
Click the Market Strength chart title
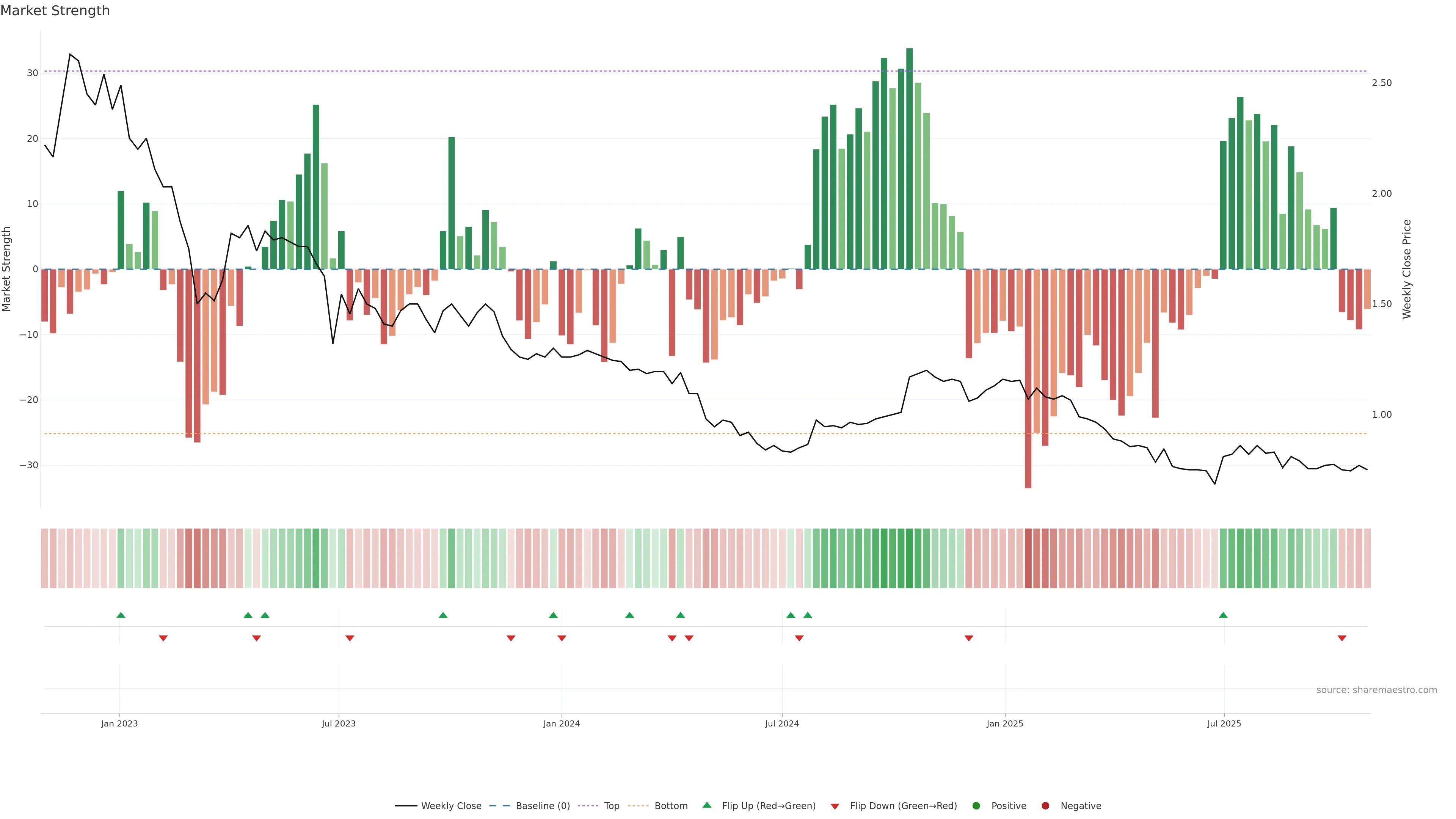pos(55,11)
